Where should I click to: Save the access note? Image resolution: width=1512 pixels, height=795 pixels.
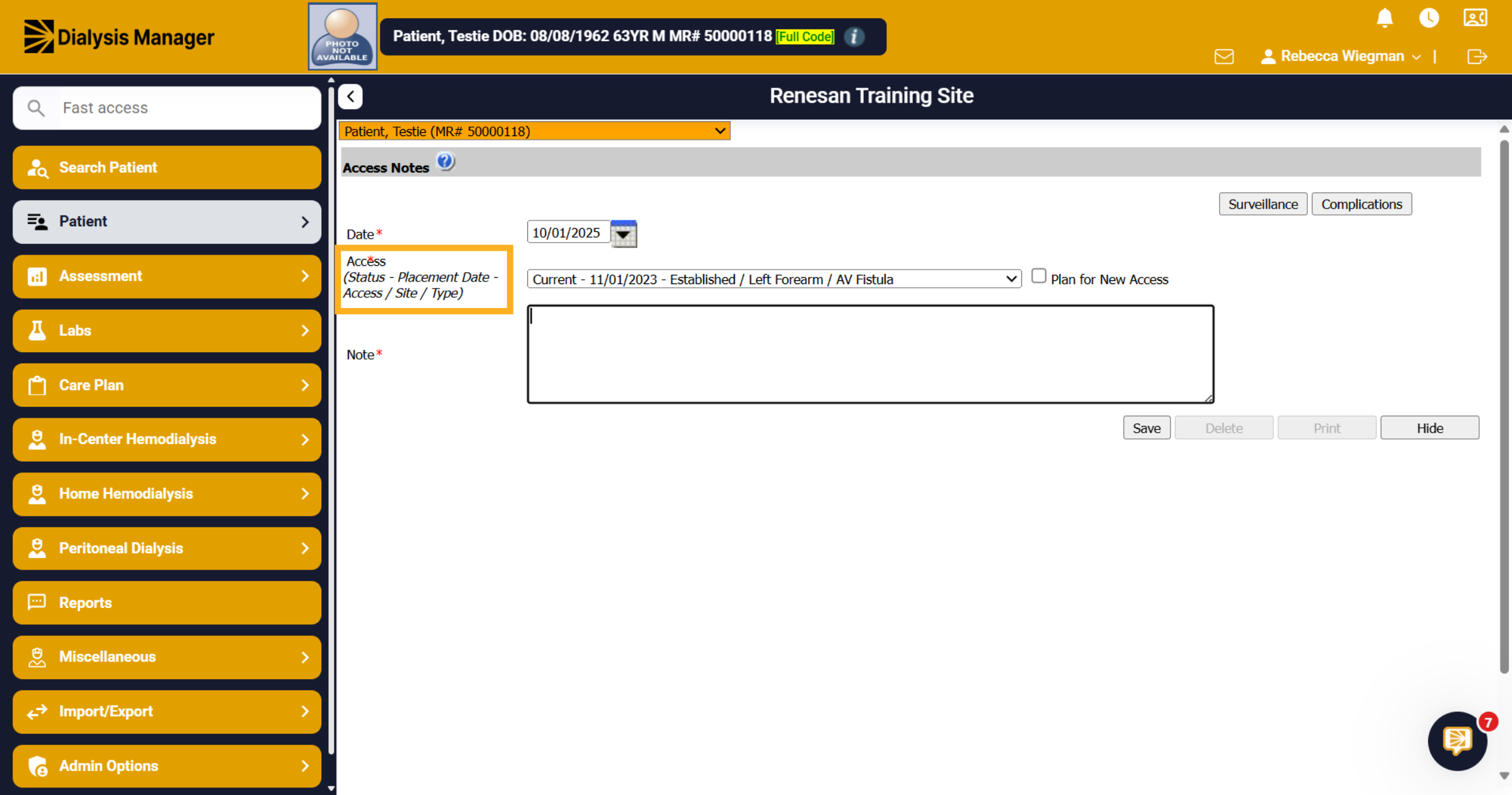[1147, 428]
